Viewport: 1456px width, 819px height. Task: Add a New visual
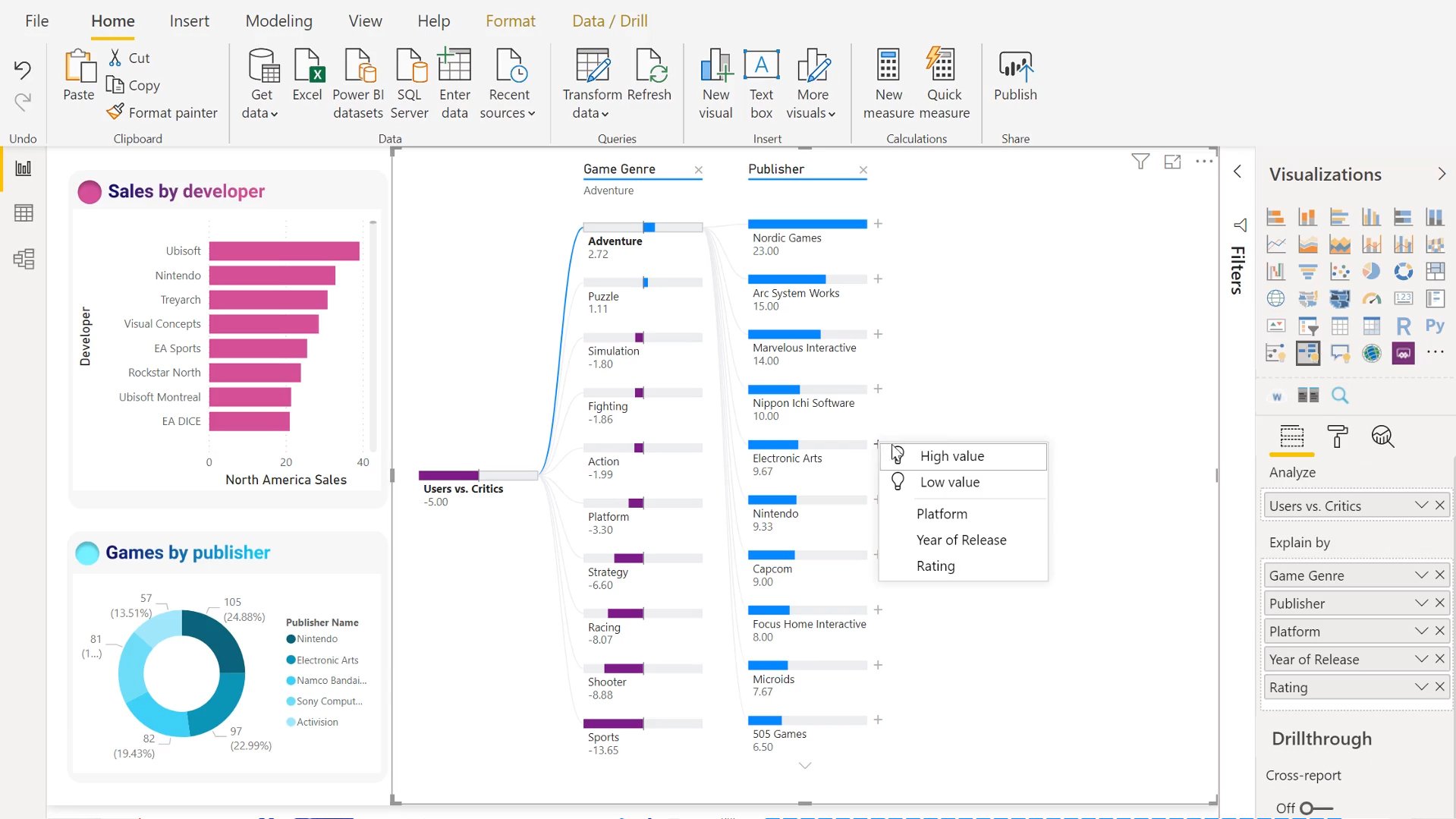click(x=715, y=83)
